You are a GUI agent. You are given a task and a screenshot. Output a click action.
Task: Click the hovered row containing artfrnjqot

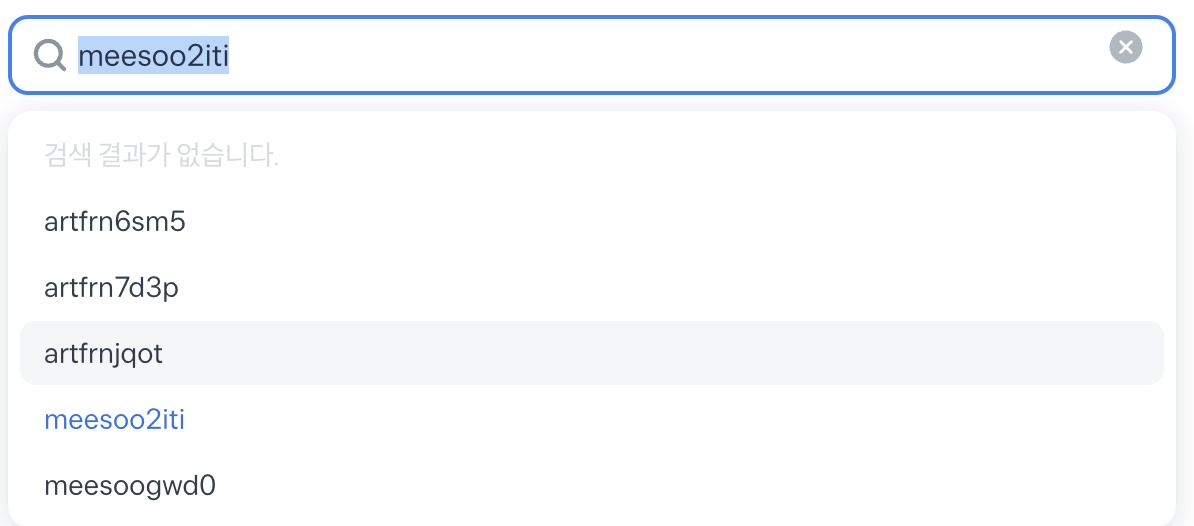tap(590, 353)
